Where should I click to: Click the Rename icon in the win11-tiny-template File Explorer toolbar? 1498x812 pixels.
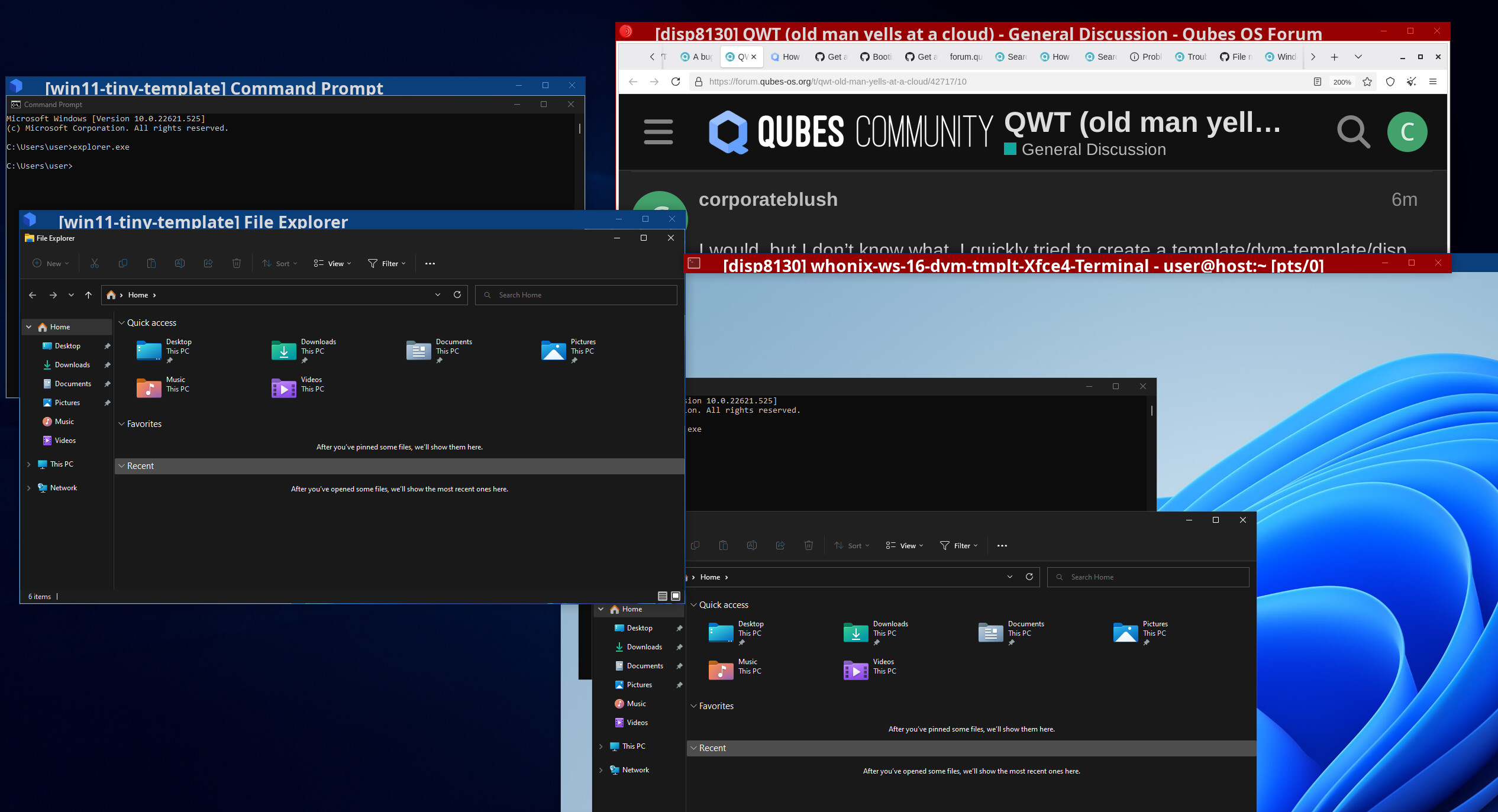180,263
